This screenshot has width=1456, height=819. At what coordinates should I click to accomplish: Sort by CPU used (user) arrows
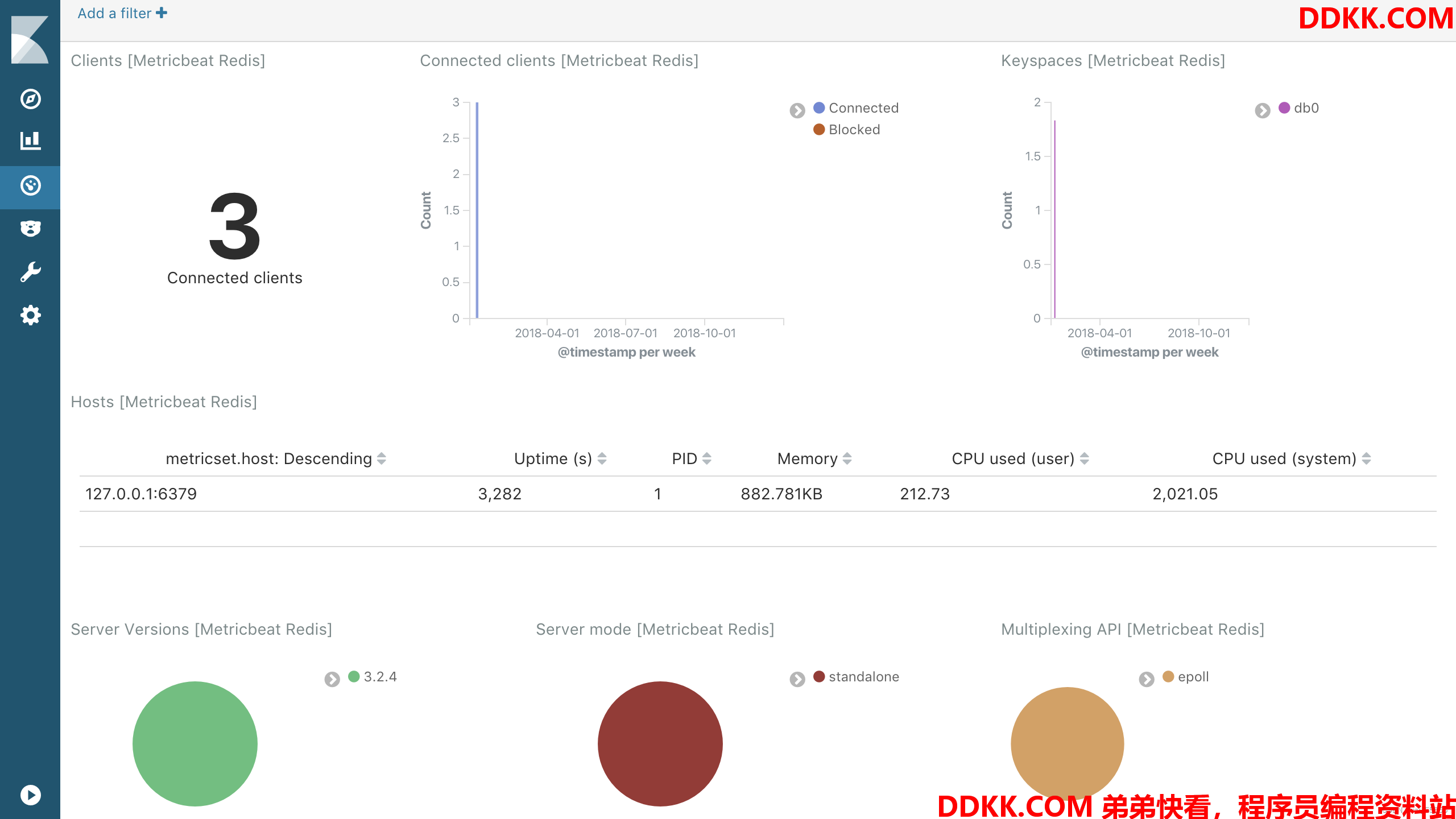coord(1085,458)
